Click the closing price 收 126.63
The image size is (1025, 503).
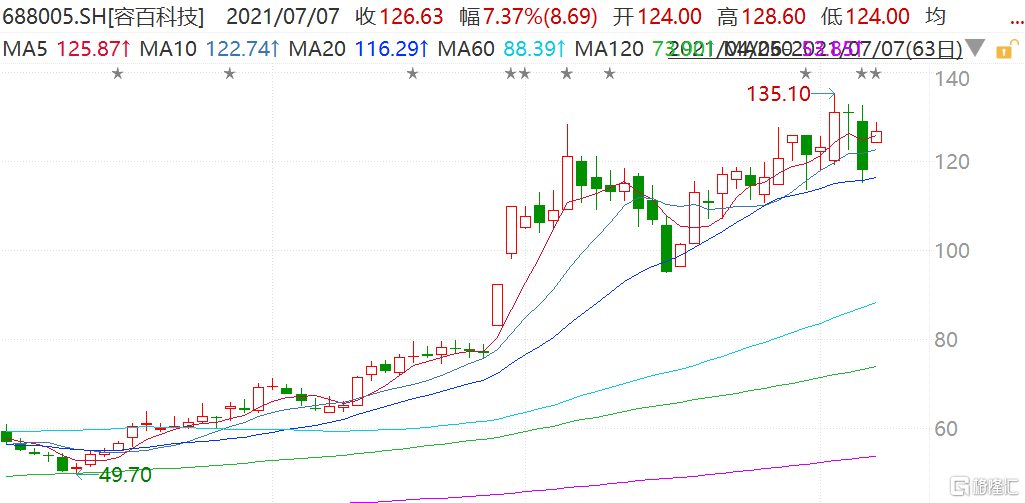pos(400,17)
